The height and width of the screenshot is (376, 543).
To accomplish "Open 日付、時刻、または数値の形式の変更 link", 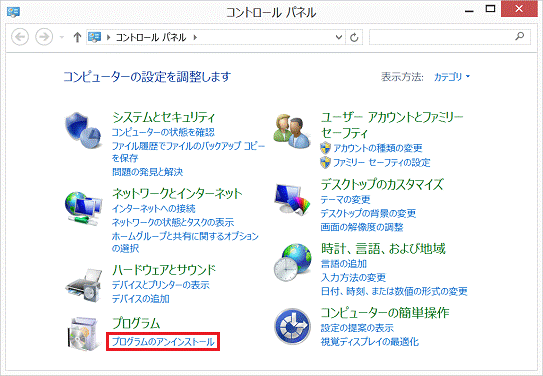I will [x=394, y=292].
